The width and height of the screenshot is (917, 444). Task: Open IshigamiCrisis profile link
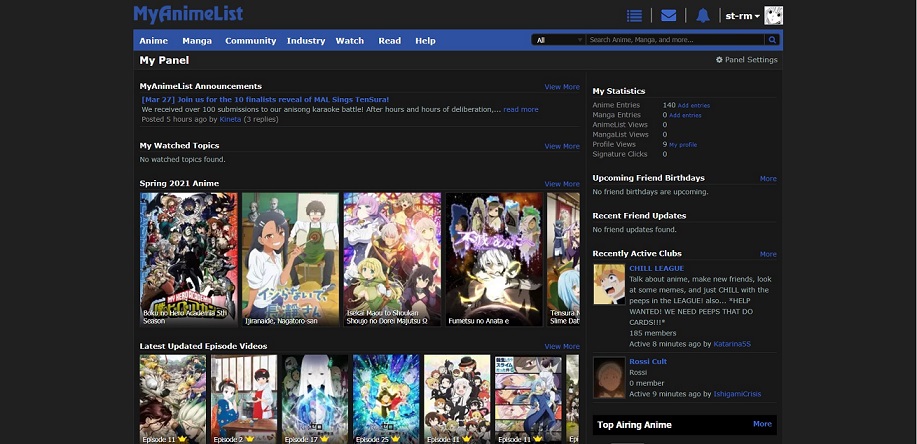pos(737,394)
